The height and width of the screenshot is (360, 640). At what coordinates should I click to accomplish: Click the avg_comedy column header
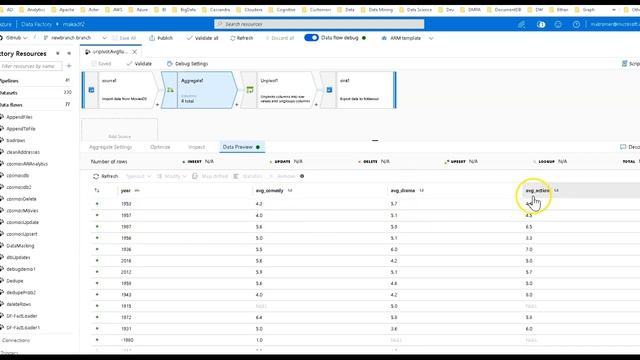click(x=269, y=191)
